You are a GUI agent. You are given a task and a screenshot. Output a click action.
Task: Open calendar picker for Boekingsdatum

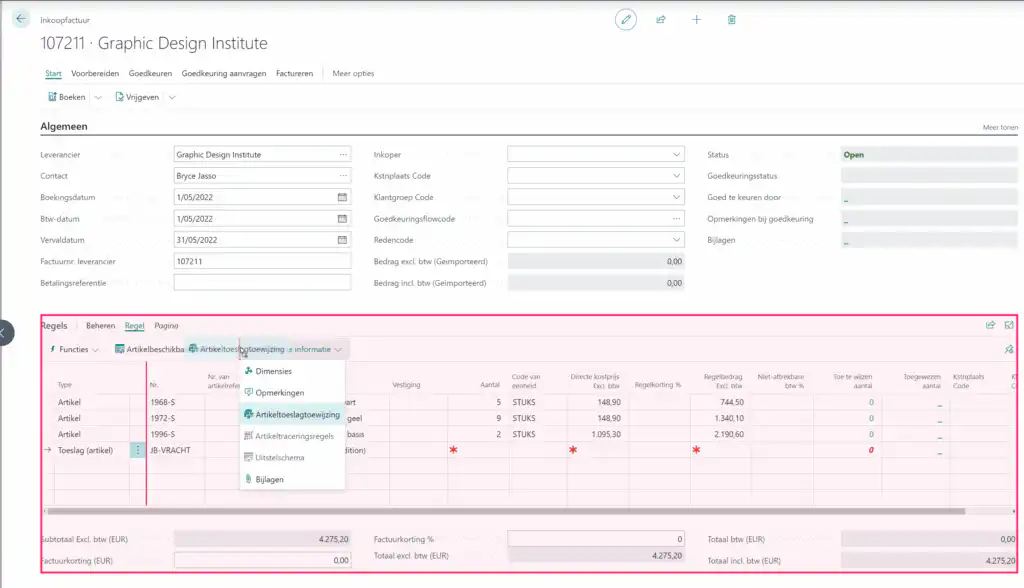(342, 197)
